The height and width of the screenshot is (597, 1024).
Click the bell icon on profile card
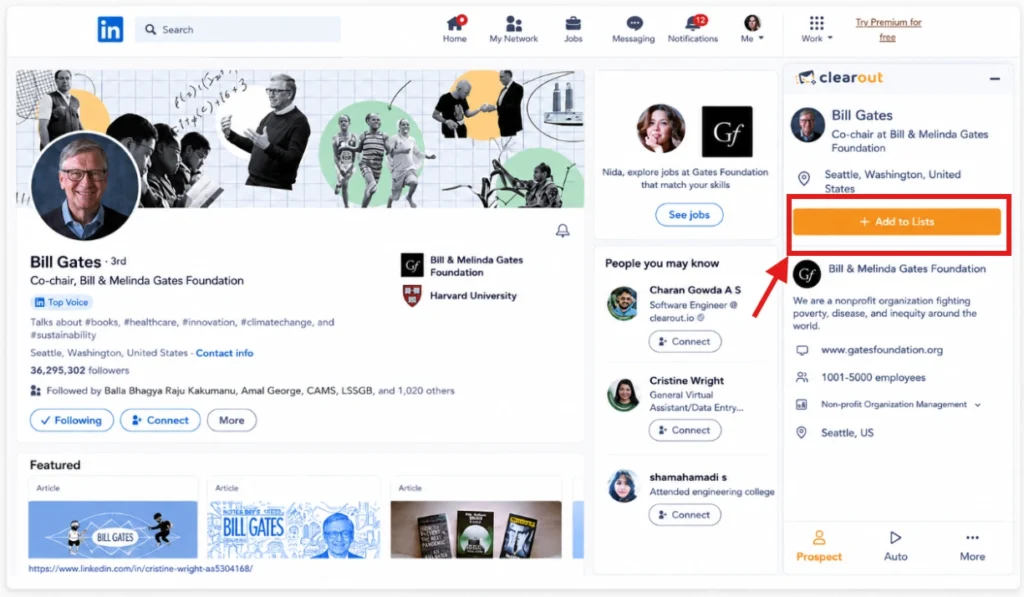(562, 231)
